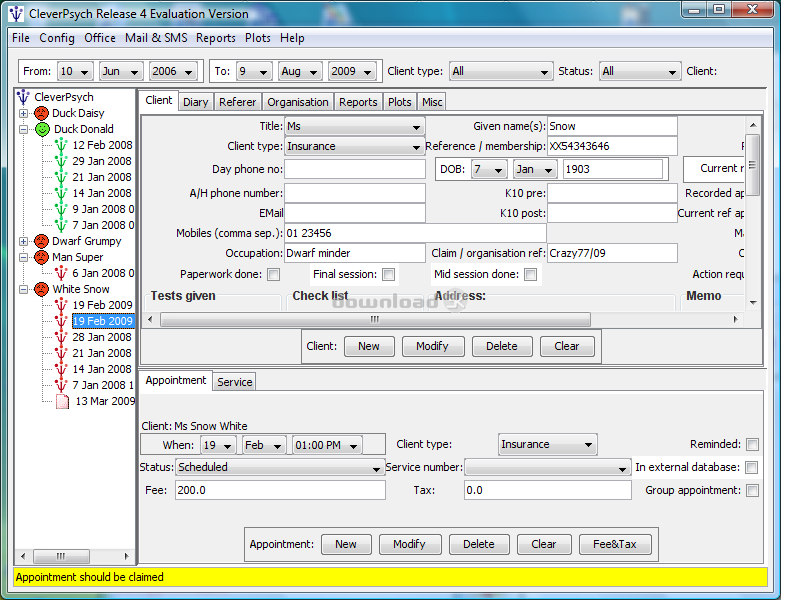Click the client form vertical scrollbar thumb
Viewport: 800px width, 600px height.
click(753, 165)
